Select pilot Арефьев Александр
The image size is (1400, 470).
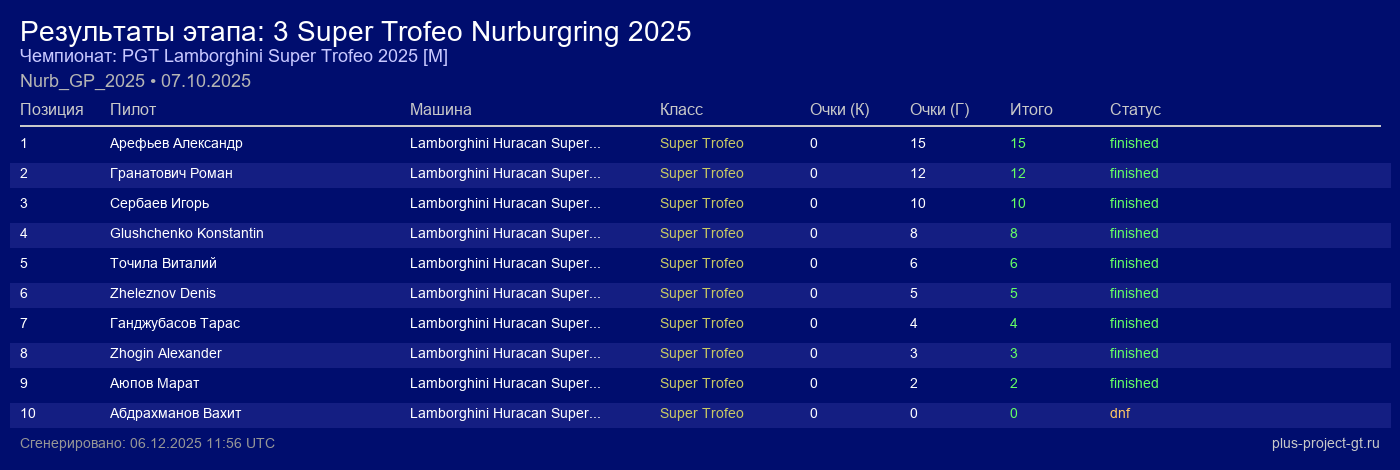click(x=176, y=143)
